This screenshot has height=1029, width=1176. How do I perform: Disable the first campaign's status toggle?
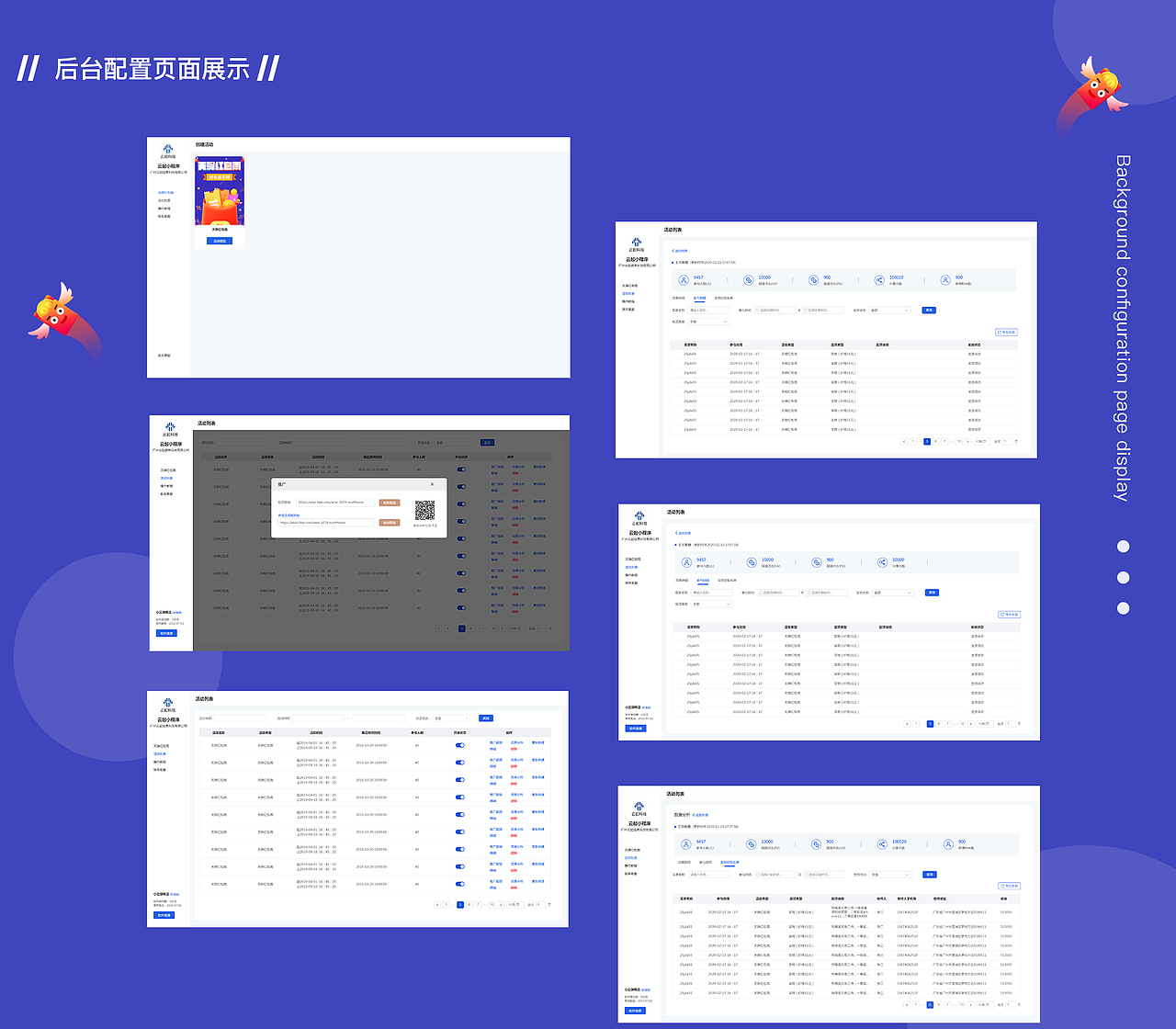(x=459, y=745)
